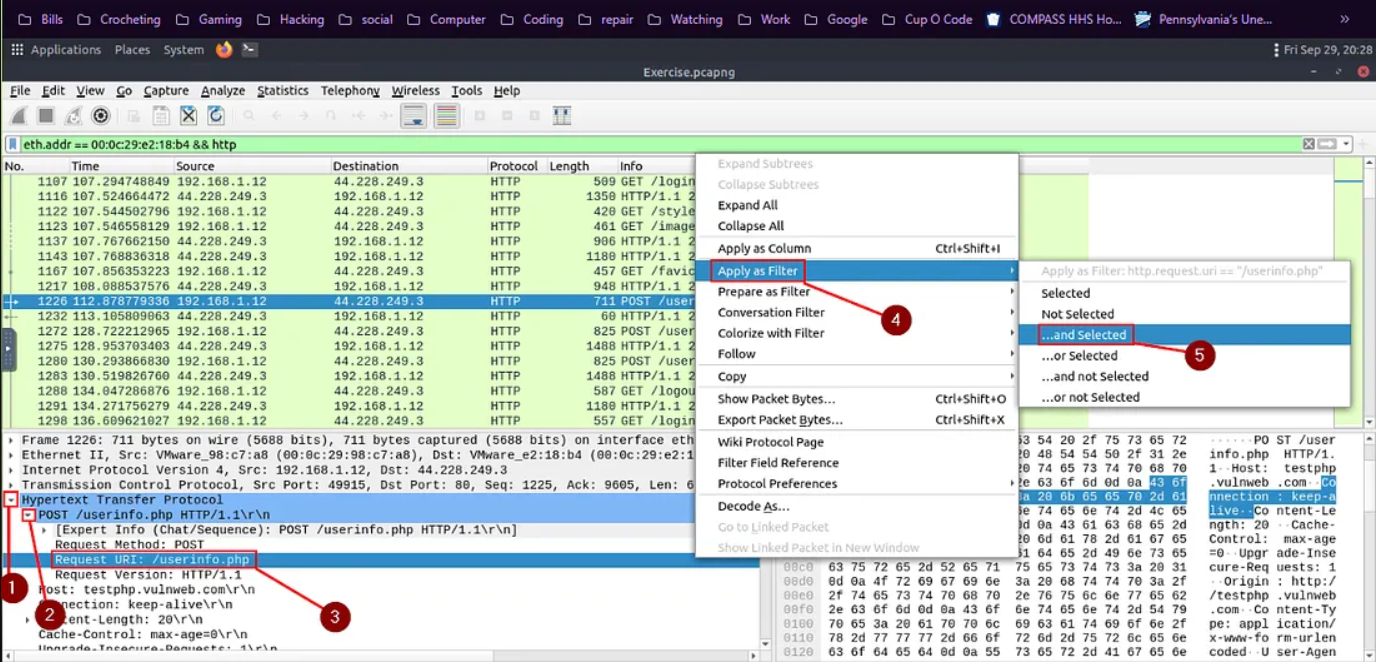Expand the Ethernet II row
The height and width of the screenshot is (662, 1376).
[10, 455]
